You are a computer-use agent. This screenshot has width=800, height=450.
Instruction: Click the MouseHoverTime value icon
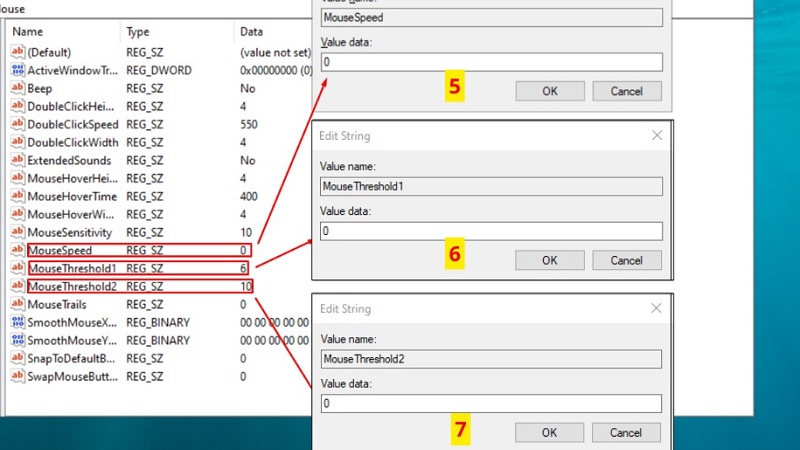(x=17, y=196)
